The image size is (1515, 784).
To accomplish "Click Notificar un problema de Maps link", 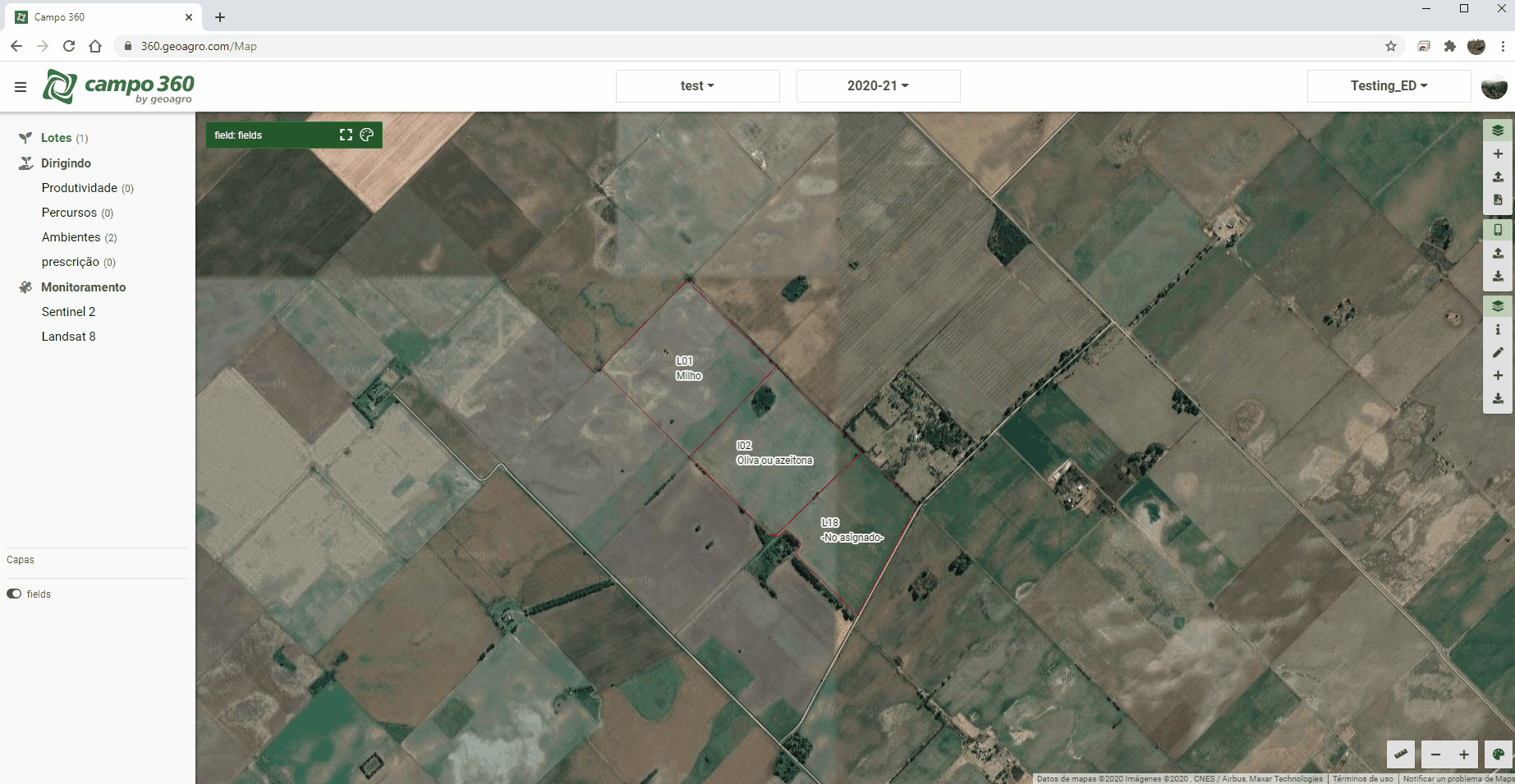I will (x=1458, y=778).
